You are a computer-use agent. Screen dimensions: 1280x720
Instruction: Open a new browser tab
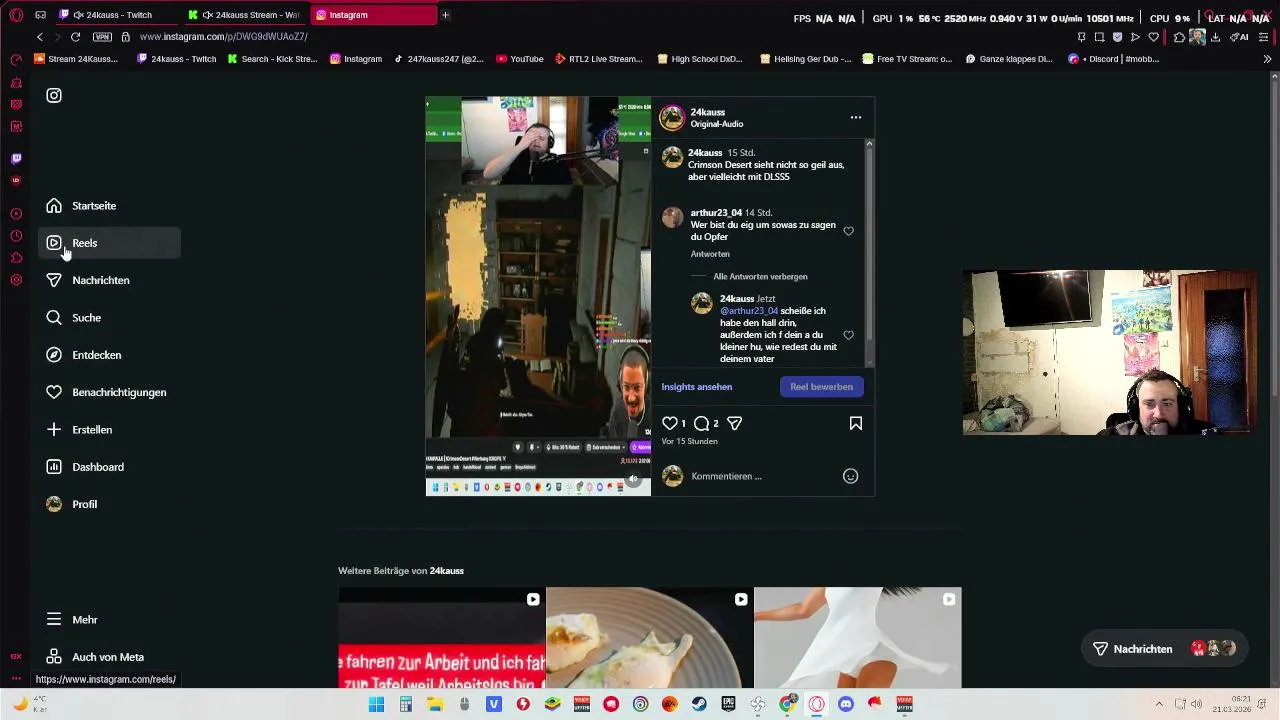coord(445,15)
